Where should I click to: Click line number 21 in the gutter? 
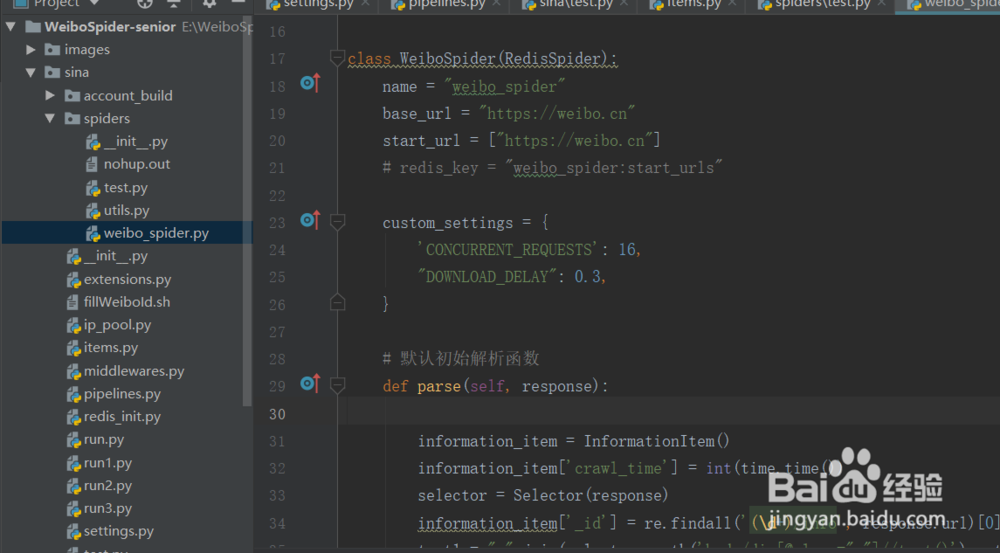277,168
